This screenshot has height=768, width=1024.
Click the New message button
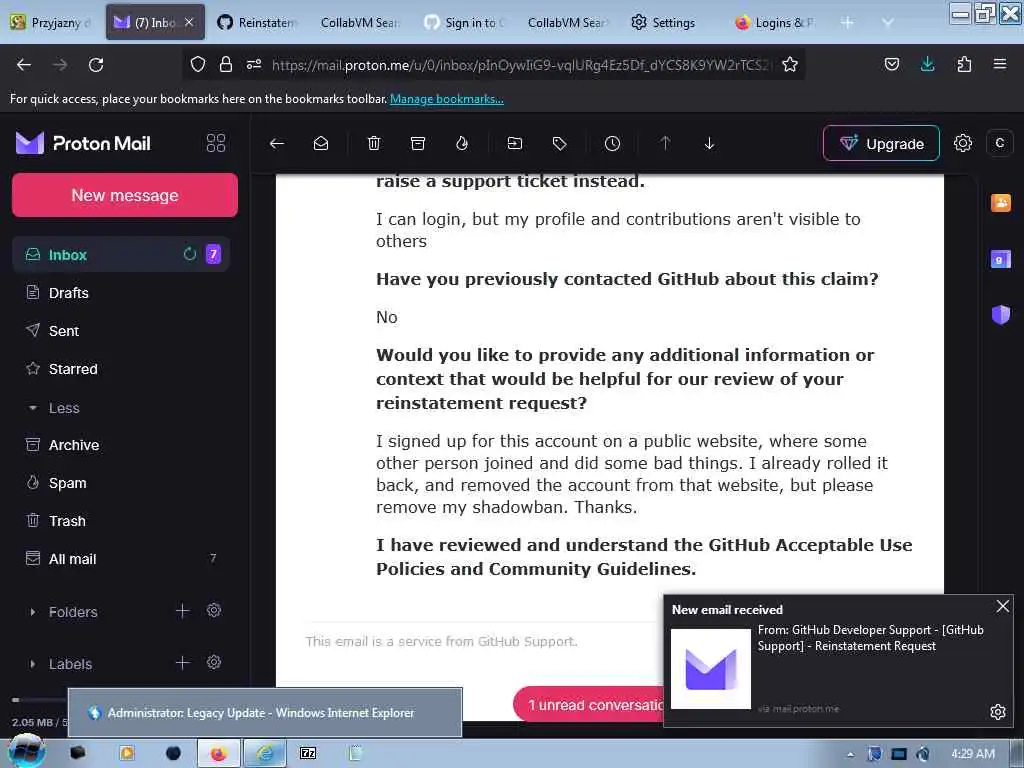pyautogui.click(x=125, y=195)
